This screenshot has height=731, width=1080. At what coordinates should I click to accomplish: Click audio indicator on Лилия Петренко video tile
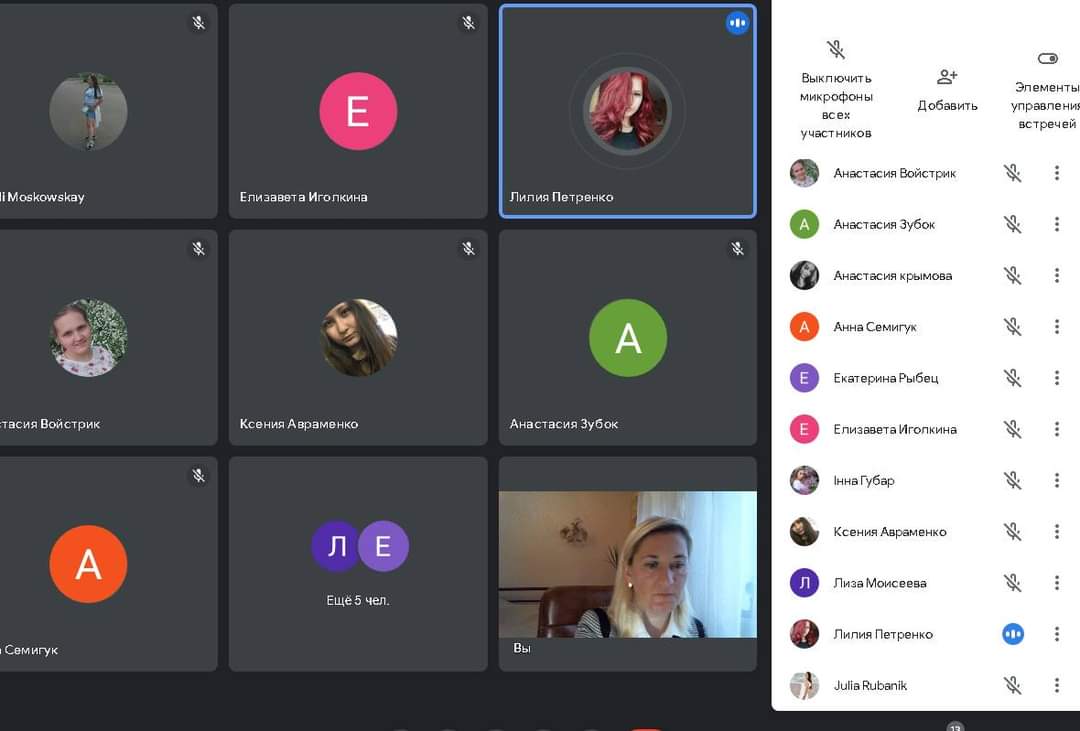point(737,22)
